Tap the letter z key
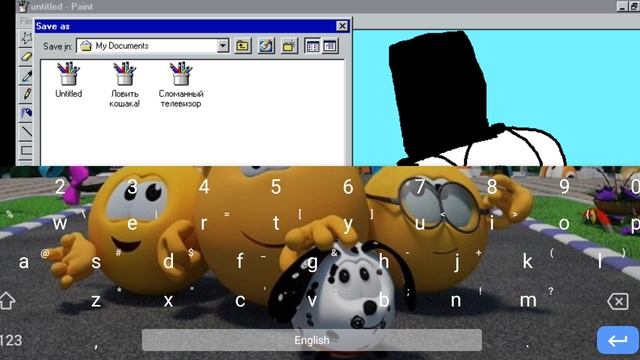Image resolution: width=640 pixels, height=360 pixels. click(96, 301)
